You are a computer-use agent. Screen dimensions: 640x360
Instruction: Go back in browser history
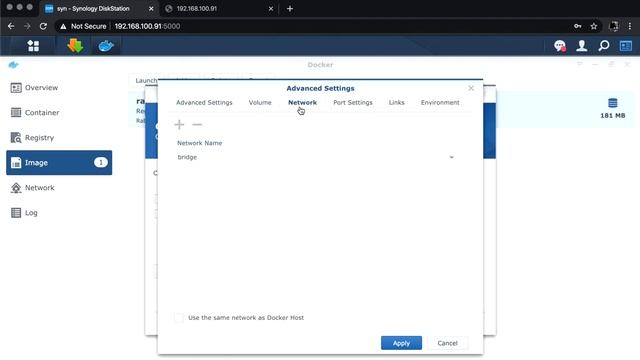pyautogui.click(x=11, y=26)
